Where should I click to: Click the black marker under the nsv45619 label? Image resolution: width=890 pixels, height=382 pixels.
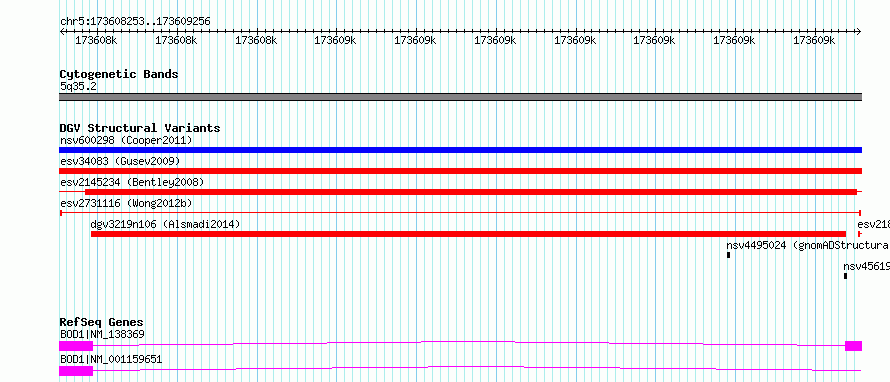pos(845,276)
